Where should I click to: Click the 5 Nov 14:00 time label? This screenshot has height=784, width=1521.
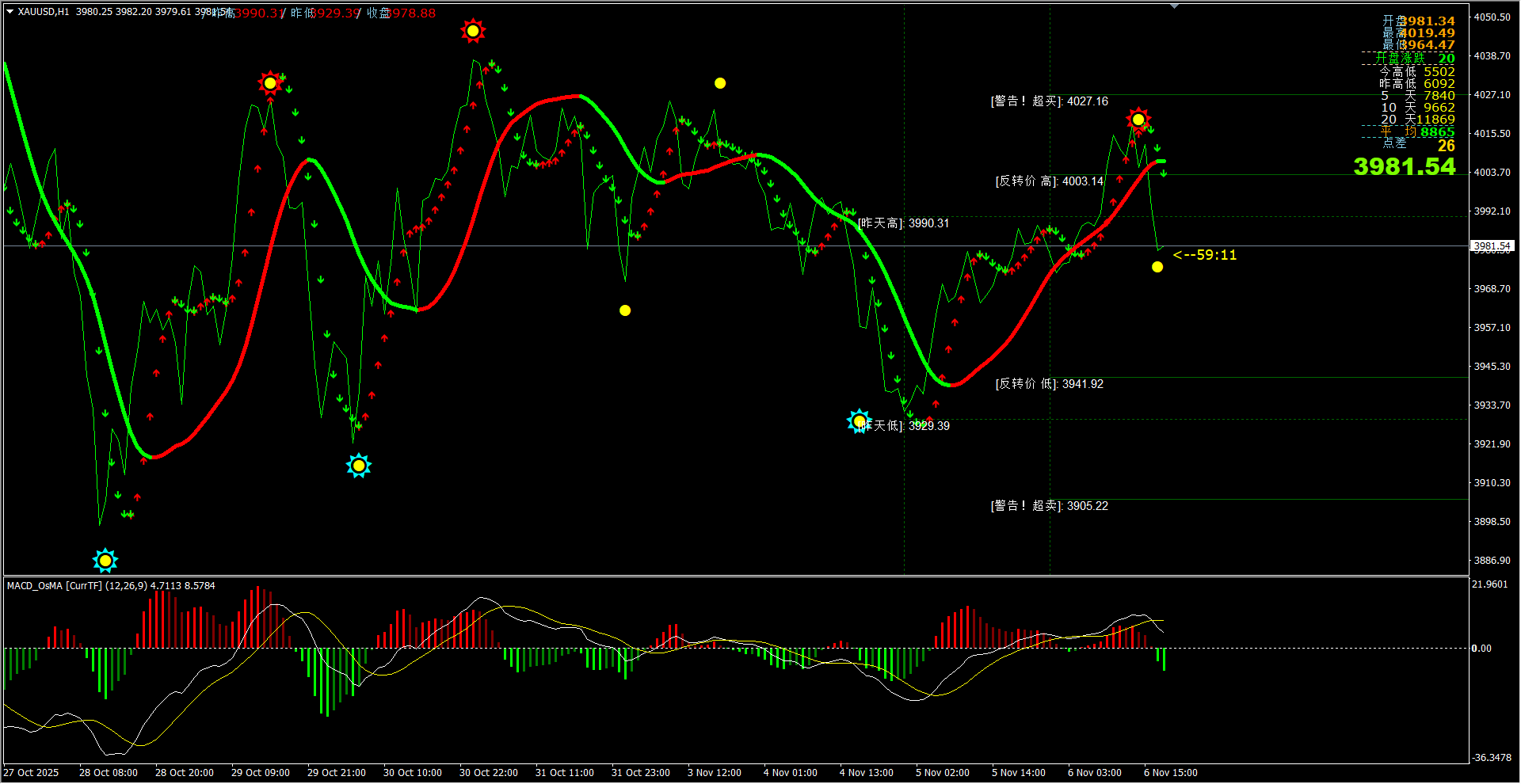point(1019,773)
